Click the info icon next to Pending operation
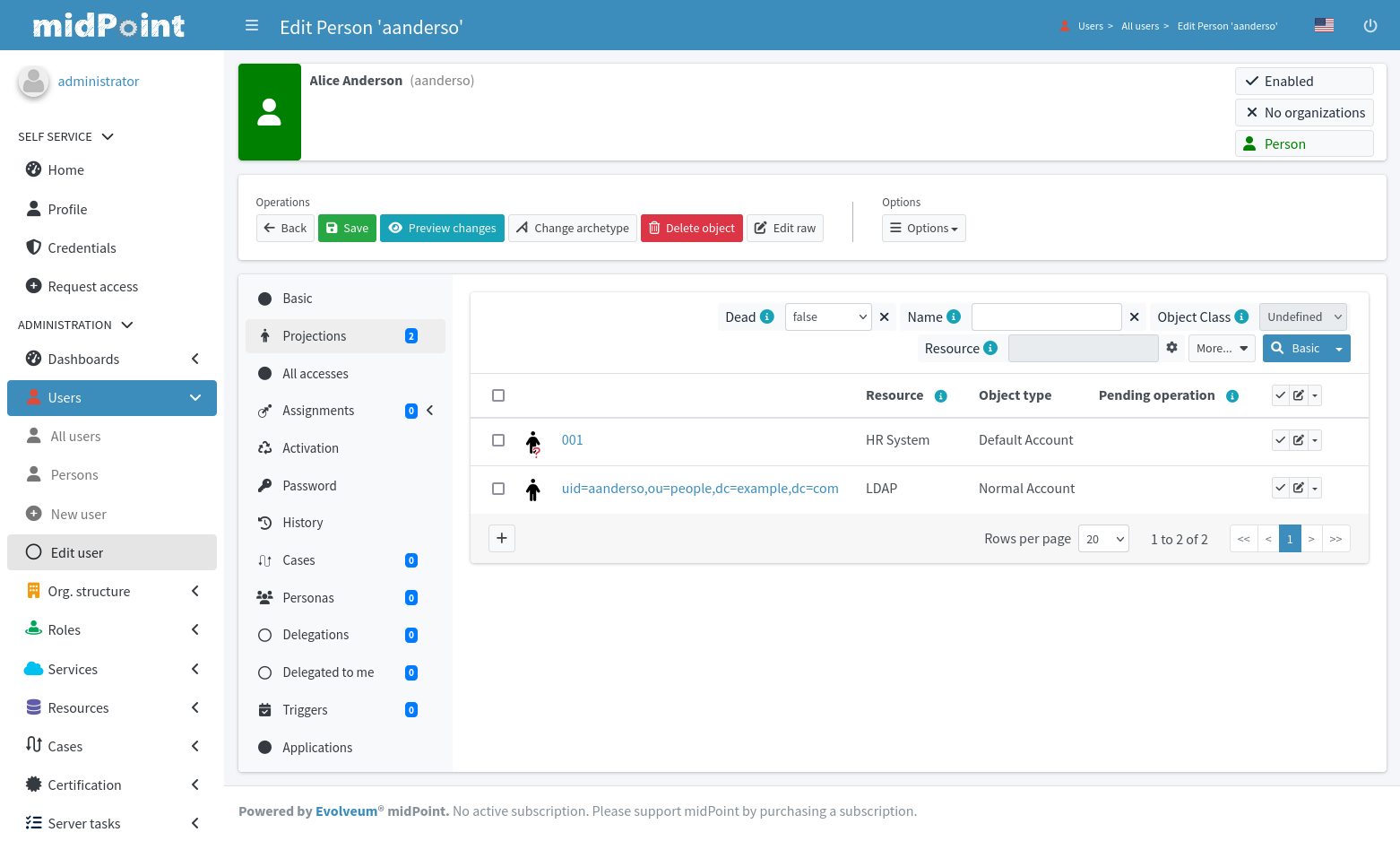Image resolution: width=1400 pixels, height=841 pixels. click(x=1232, y=396)
